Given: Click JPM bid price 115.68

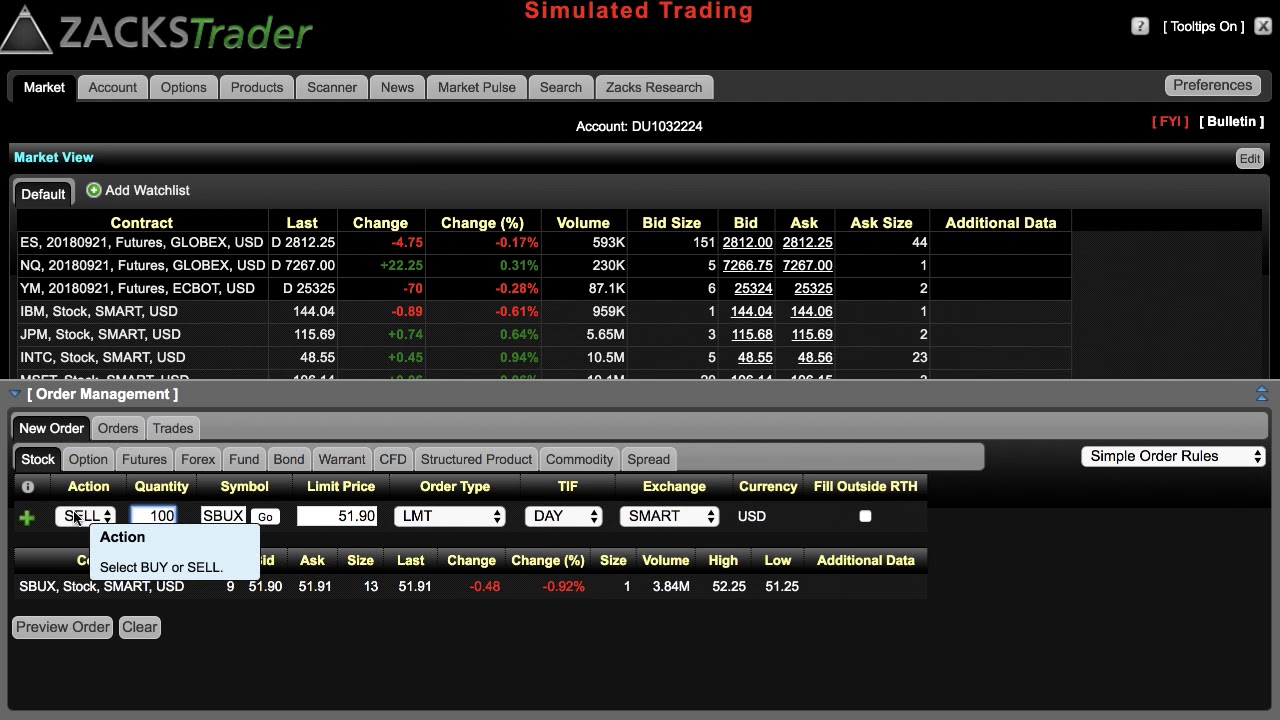Looking at the screenshot, I should coord(752,334).
